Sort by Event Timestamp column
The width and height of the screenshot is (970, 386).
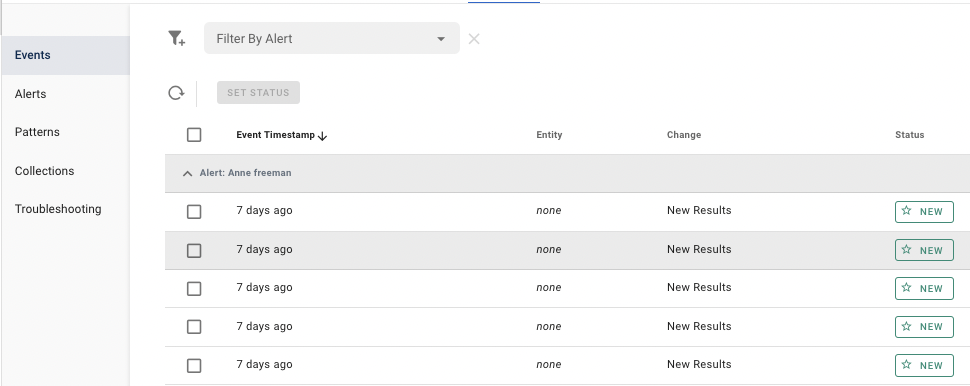click(281, 135)
